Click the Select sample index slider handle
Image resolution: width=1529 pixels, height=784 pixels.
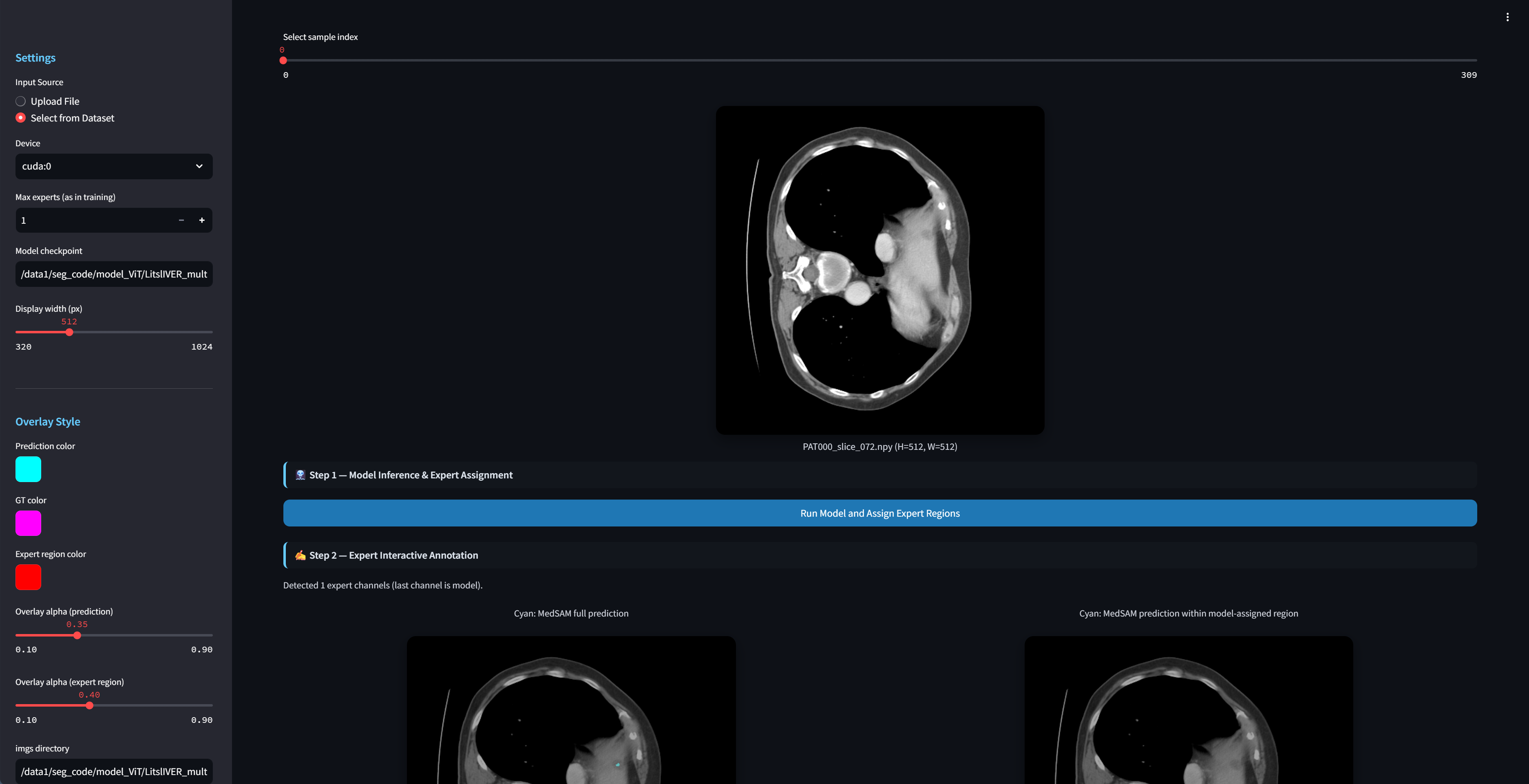tap(283, 60)
